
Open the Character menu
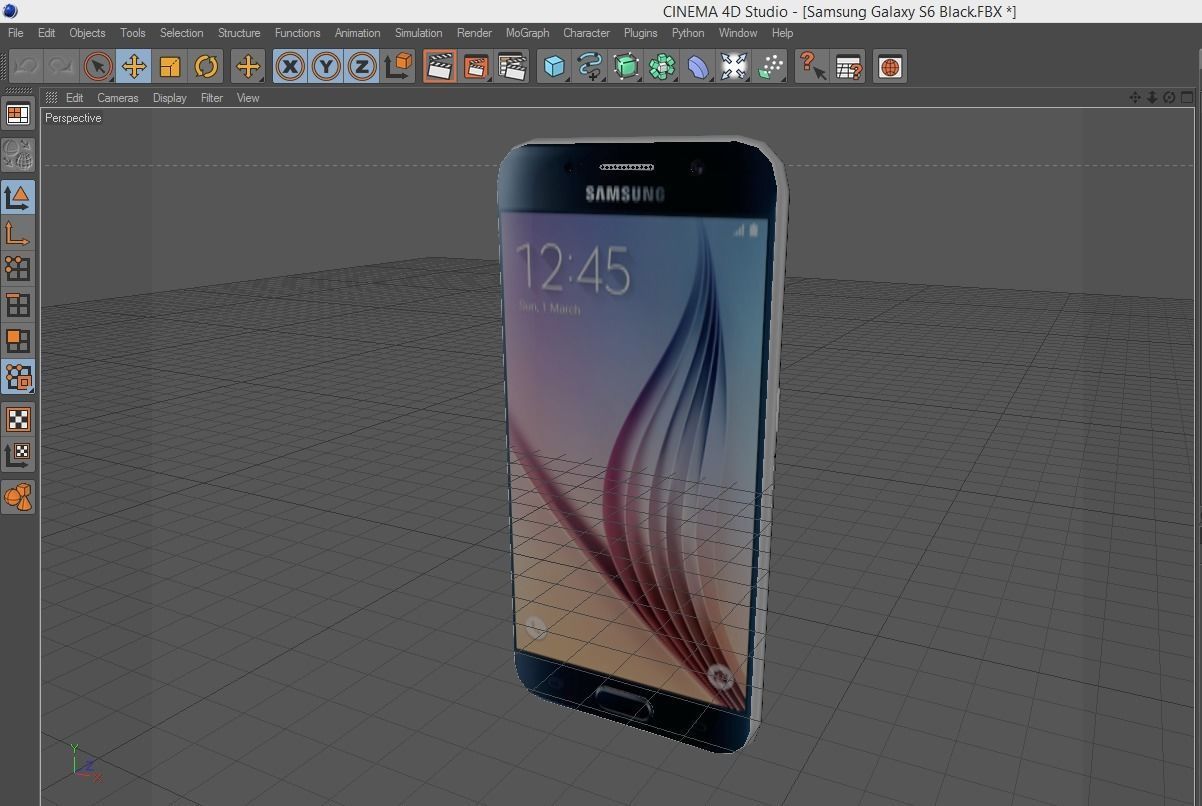coord(587,33)
